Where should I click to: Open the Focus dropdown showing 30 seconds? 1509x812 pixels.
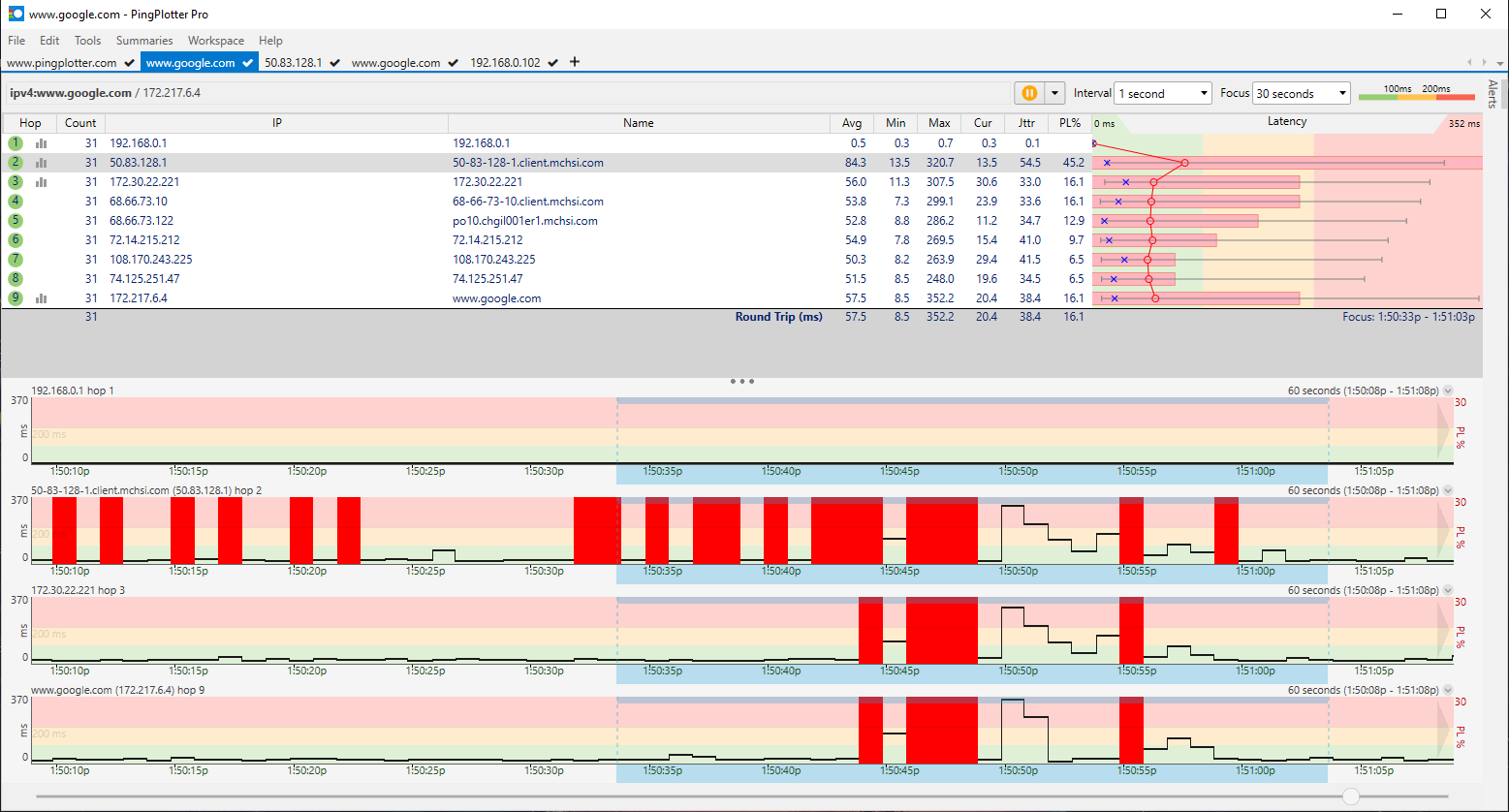point(1302,93)
